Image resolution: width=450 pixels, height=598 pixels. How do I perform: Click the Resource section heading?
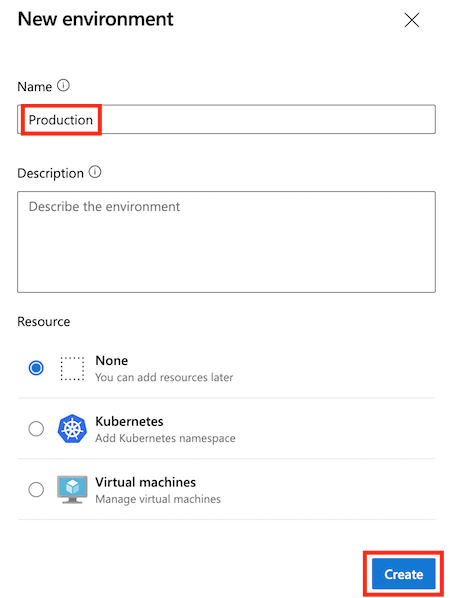(x=43, y=322)
